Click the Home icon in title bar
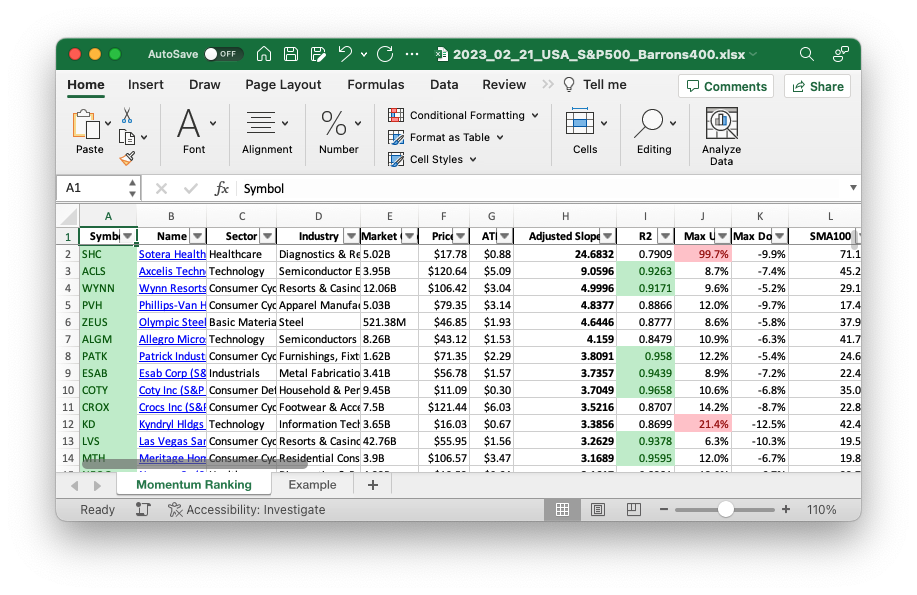The image size is (917, 595). (264, 54)
